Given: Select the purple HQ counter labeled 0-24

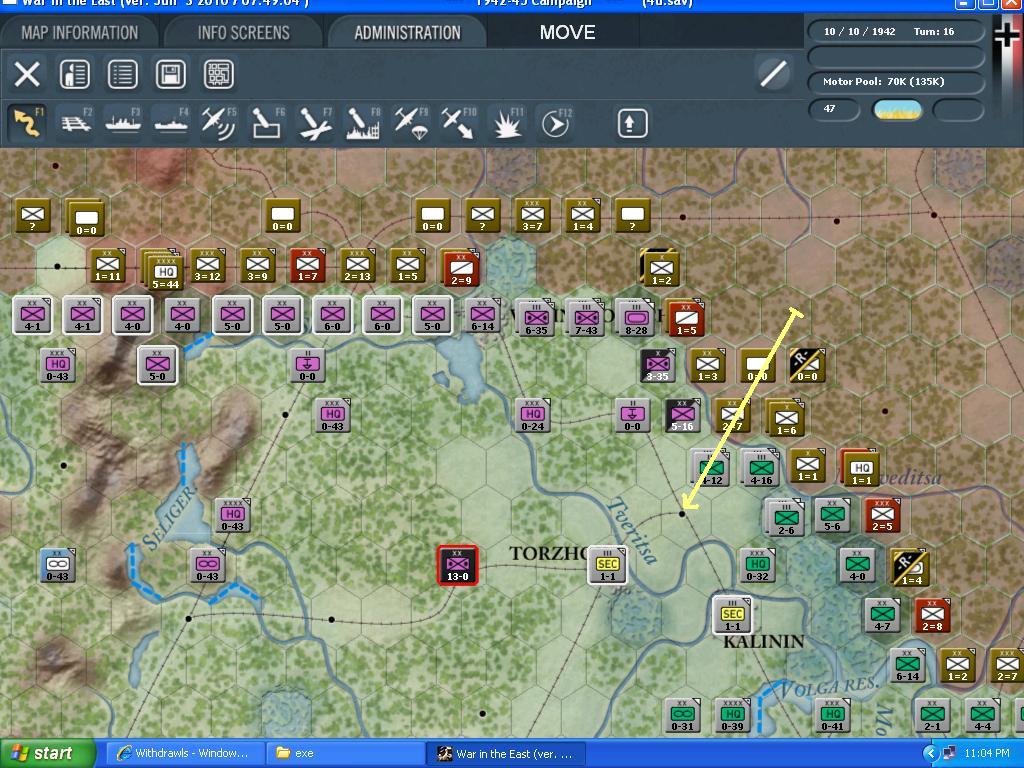Looking at the screenshot, I should click(x=532, y=416).
